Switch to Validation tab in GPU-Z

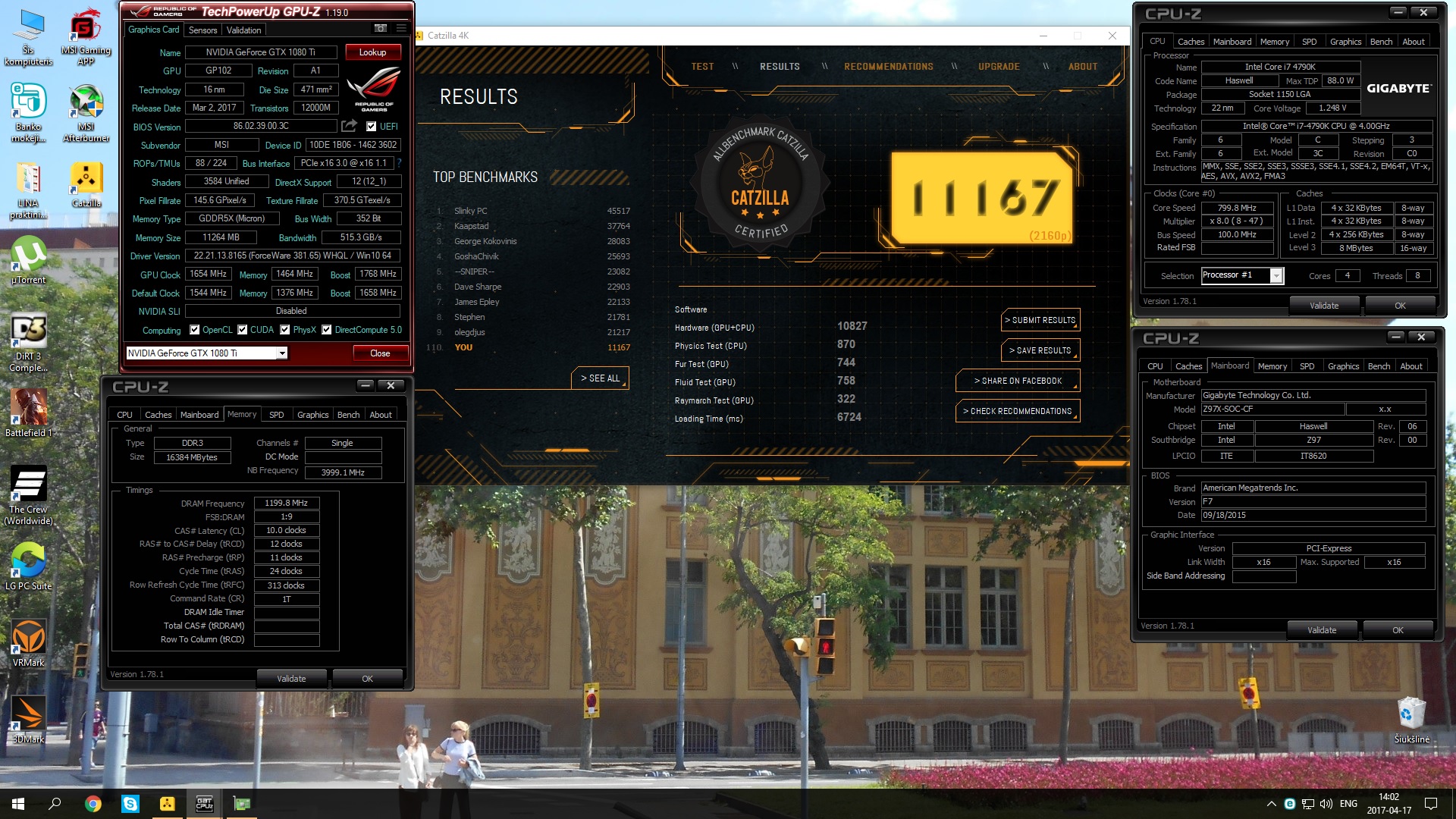pyautogui.click(x=243, y=30)
